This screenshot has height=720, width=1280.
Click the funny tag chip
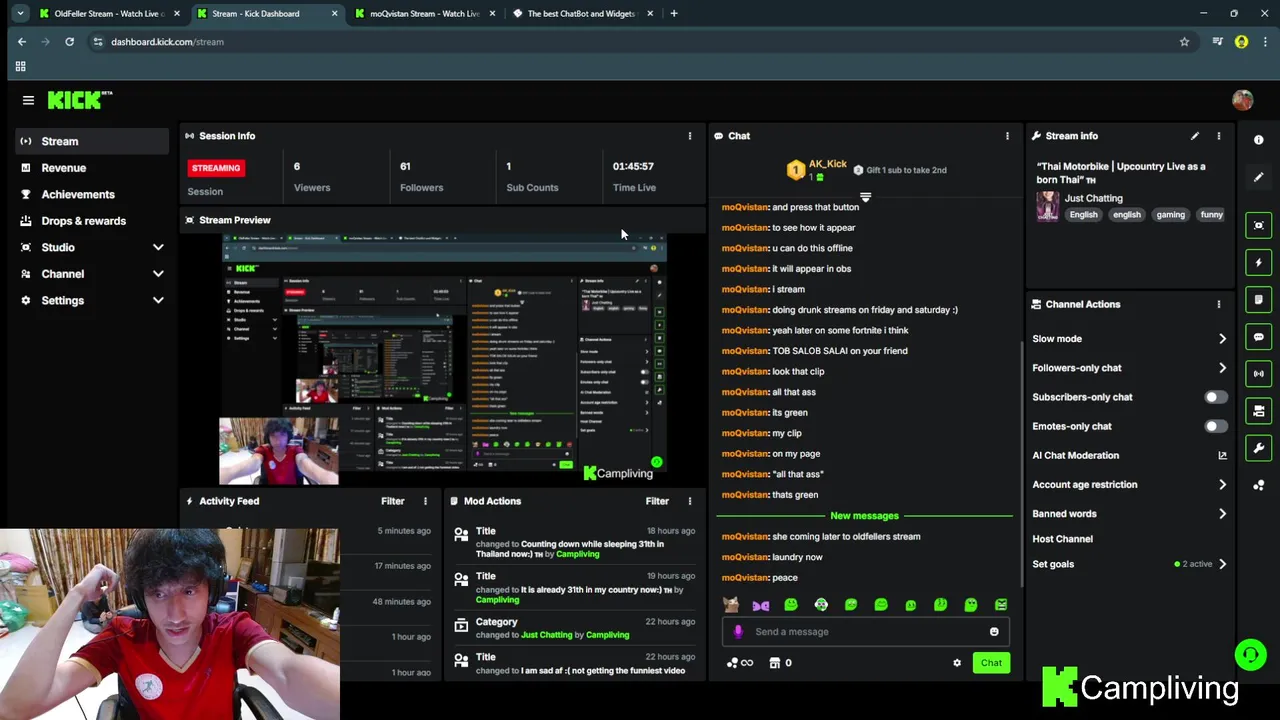pyautogui.click(x=1211, y=215)
